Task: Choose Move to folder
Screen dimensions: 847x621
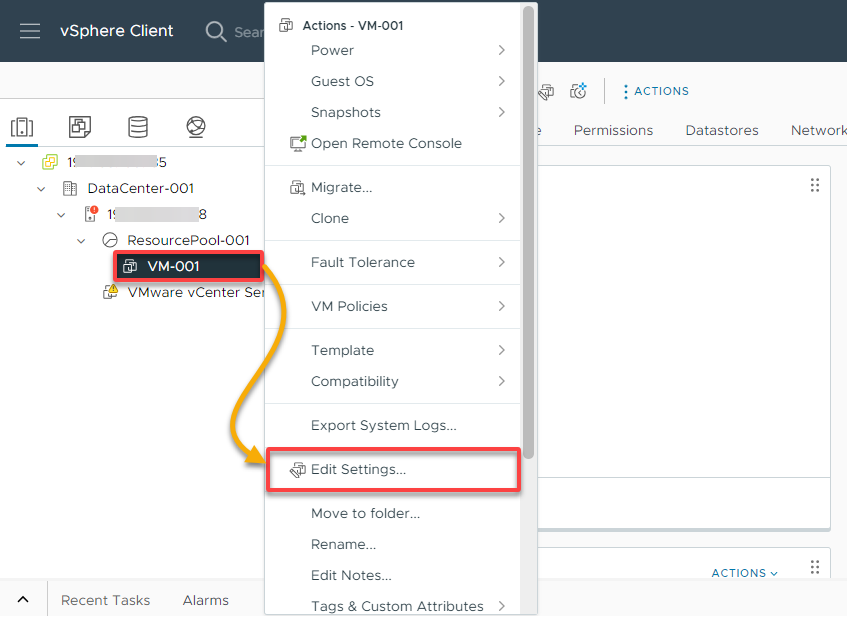Action: (393, 514)
